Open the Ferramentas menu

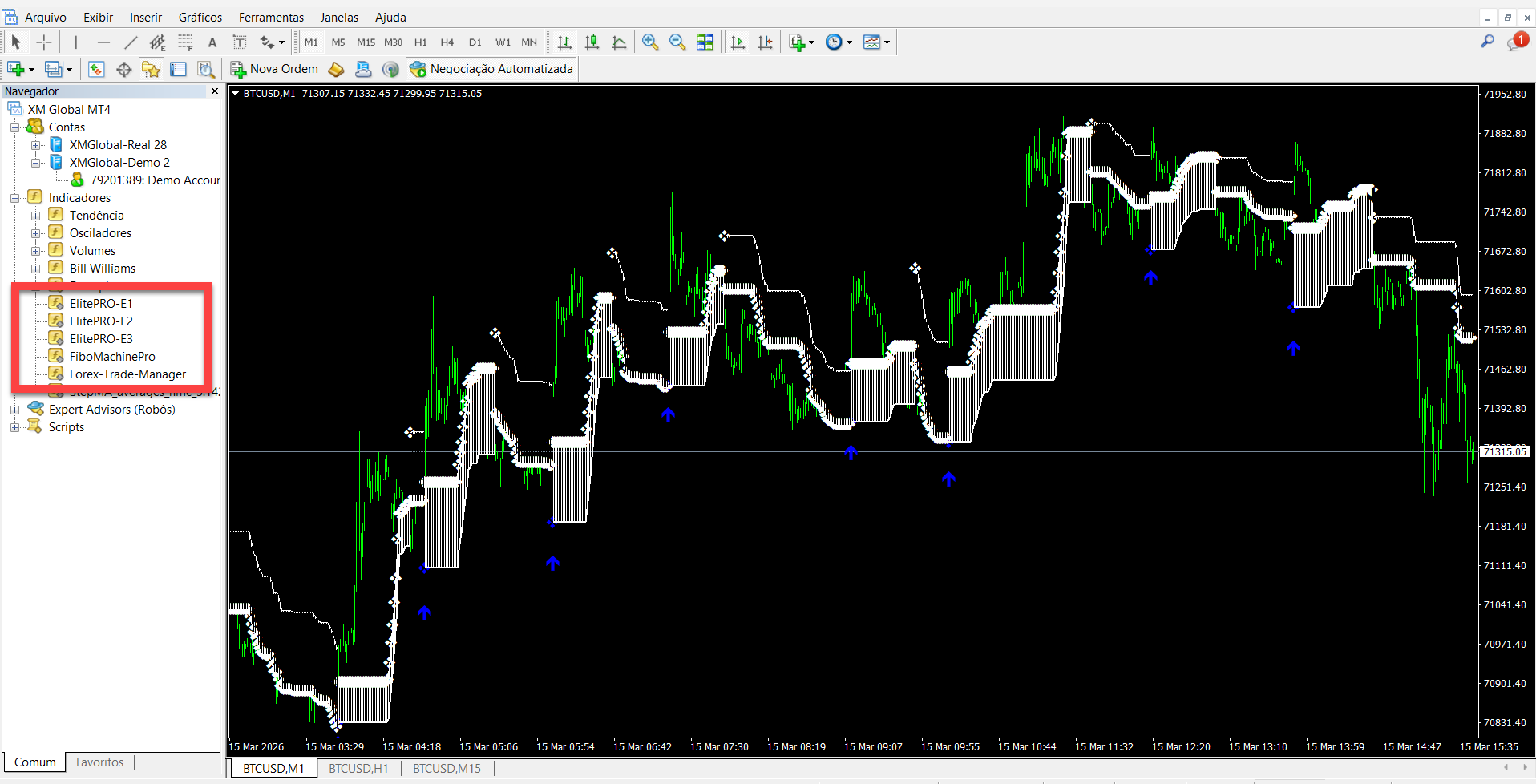271,17
